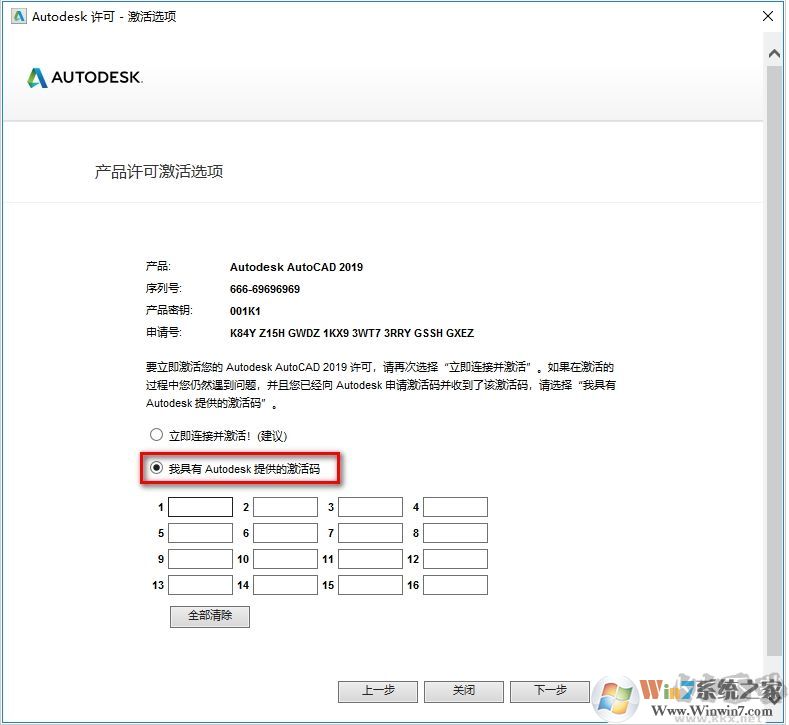
Task: Focus activation code field 9
Action: (x=200, y=559)
